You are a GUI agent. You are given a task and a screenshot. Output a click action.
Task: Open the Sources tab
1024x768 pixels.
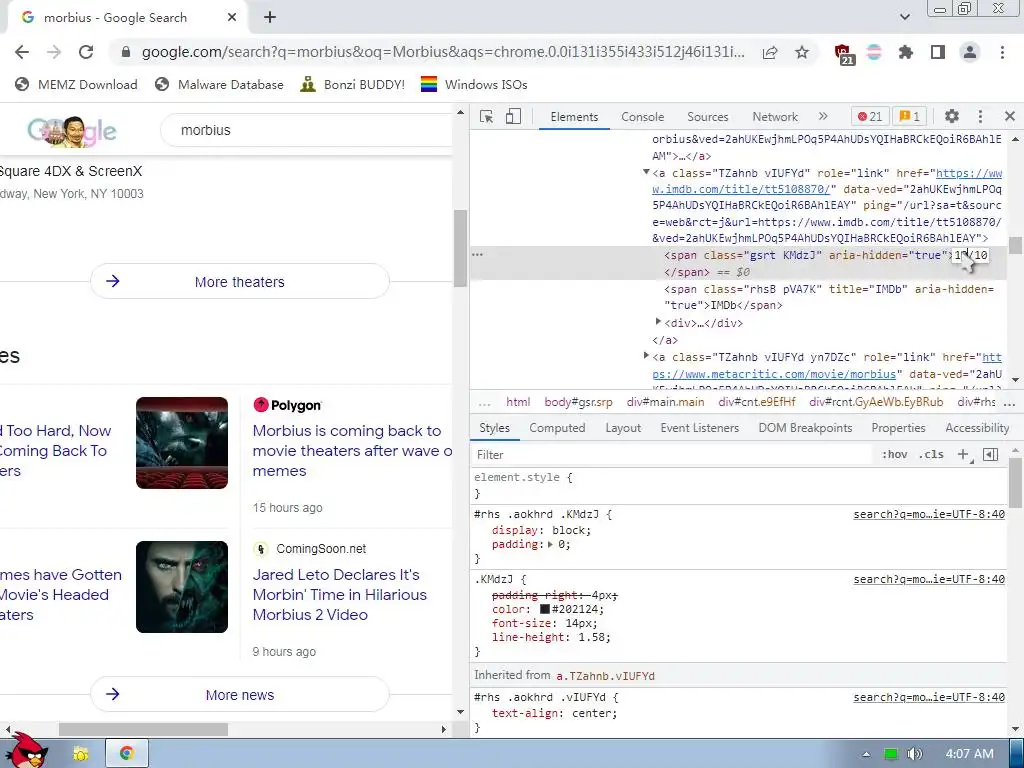pos(707,117)
